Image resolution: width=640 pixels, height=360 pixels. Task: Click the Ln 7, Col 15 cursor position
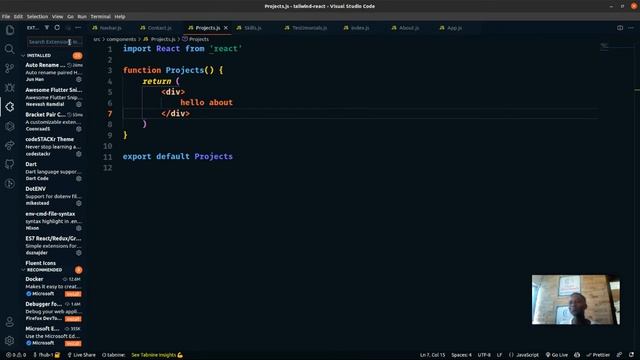(433, 355)
